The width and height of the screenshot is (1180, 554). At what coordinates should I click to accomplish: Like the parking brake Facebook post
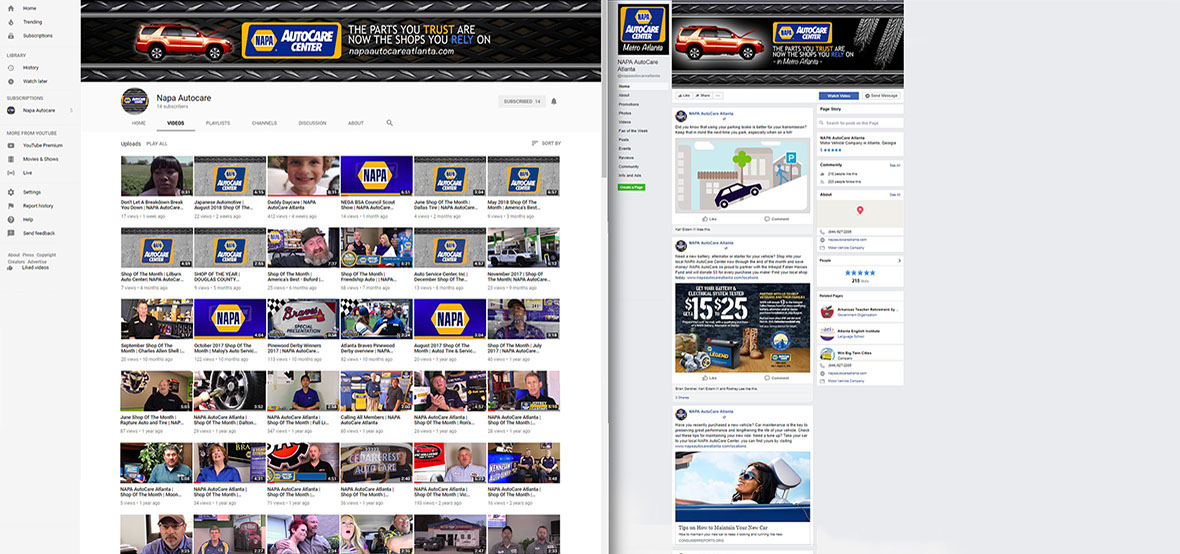[709, 218]
